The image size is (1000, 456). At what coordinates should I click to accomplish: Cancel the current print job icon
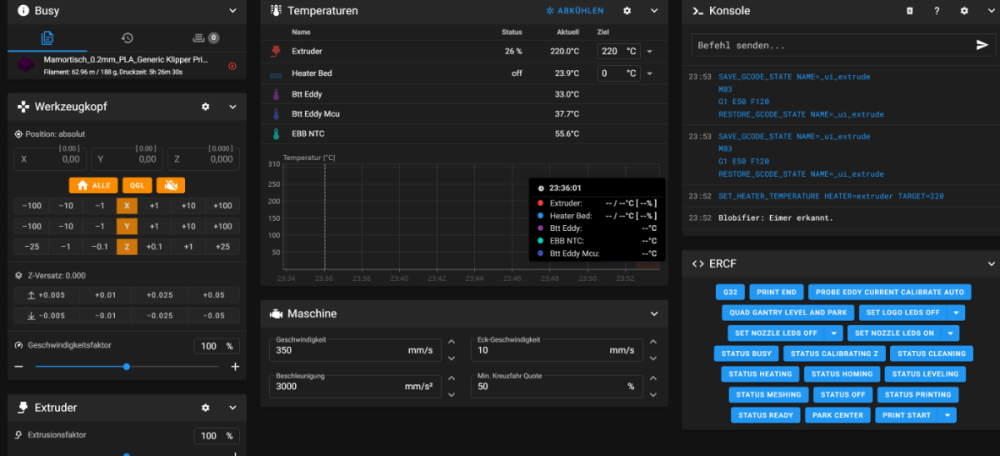pos(232,66)
